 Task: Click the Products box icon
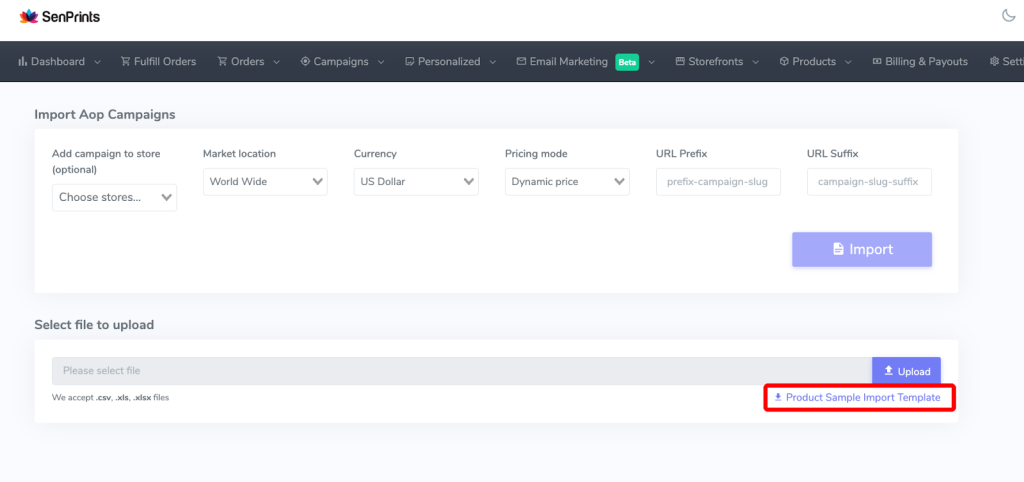point(784,61)
